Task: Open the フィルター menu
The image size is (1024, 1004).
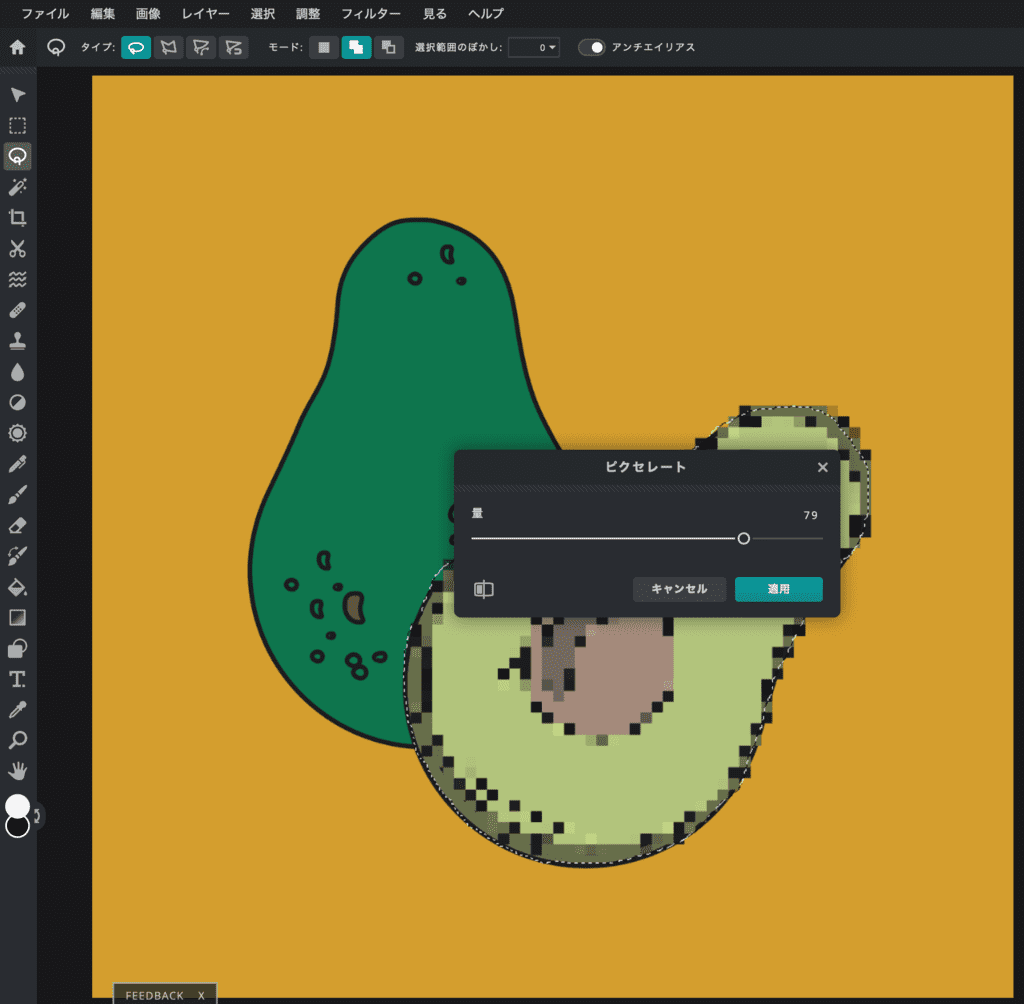Action: [x=371, y=14]
